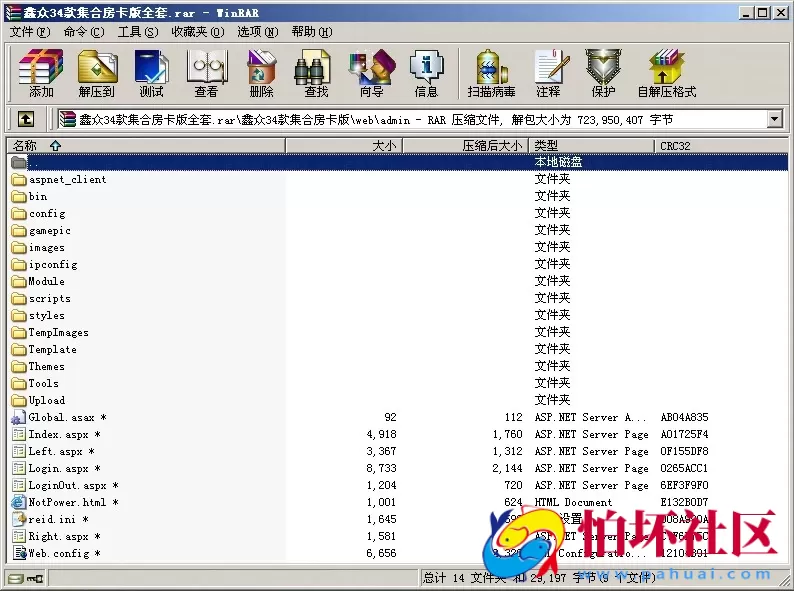The width and height of the screenshot is (794, 591).
Task: Select the aspnet_client folder icon
Action: coord(19,179)
